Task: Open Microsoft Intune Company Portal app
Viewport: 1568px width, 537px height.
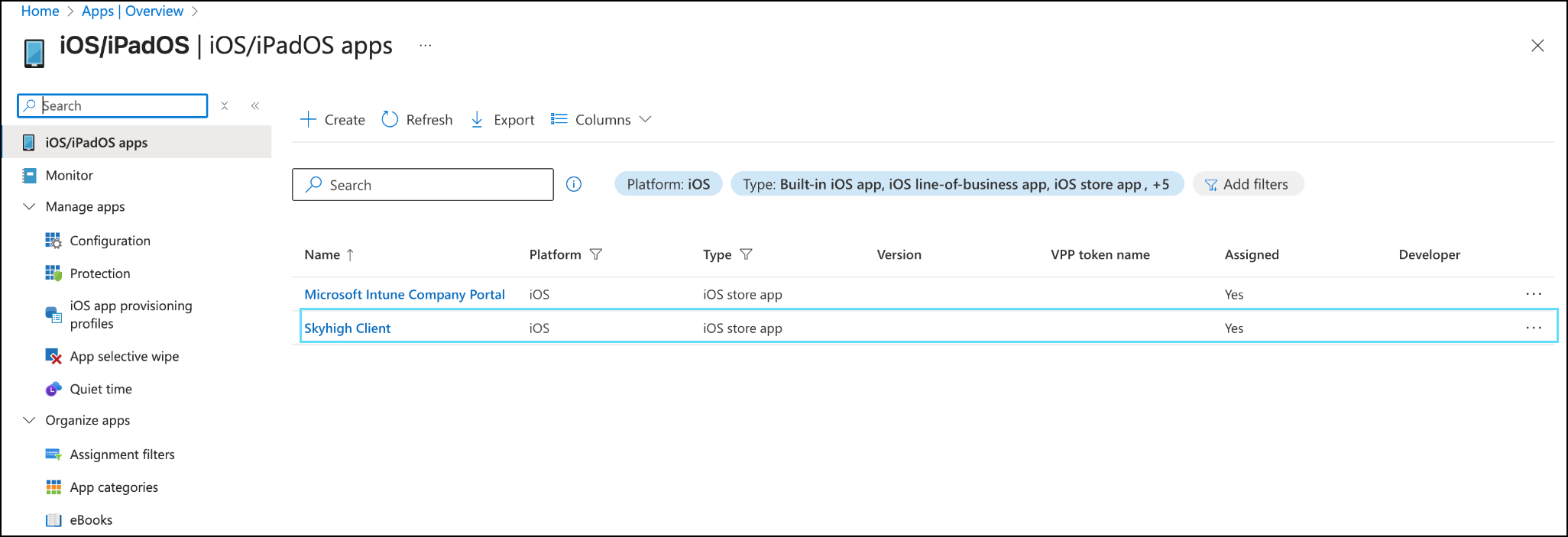Action: [404, 294]
